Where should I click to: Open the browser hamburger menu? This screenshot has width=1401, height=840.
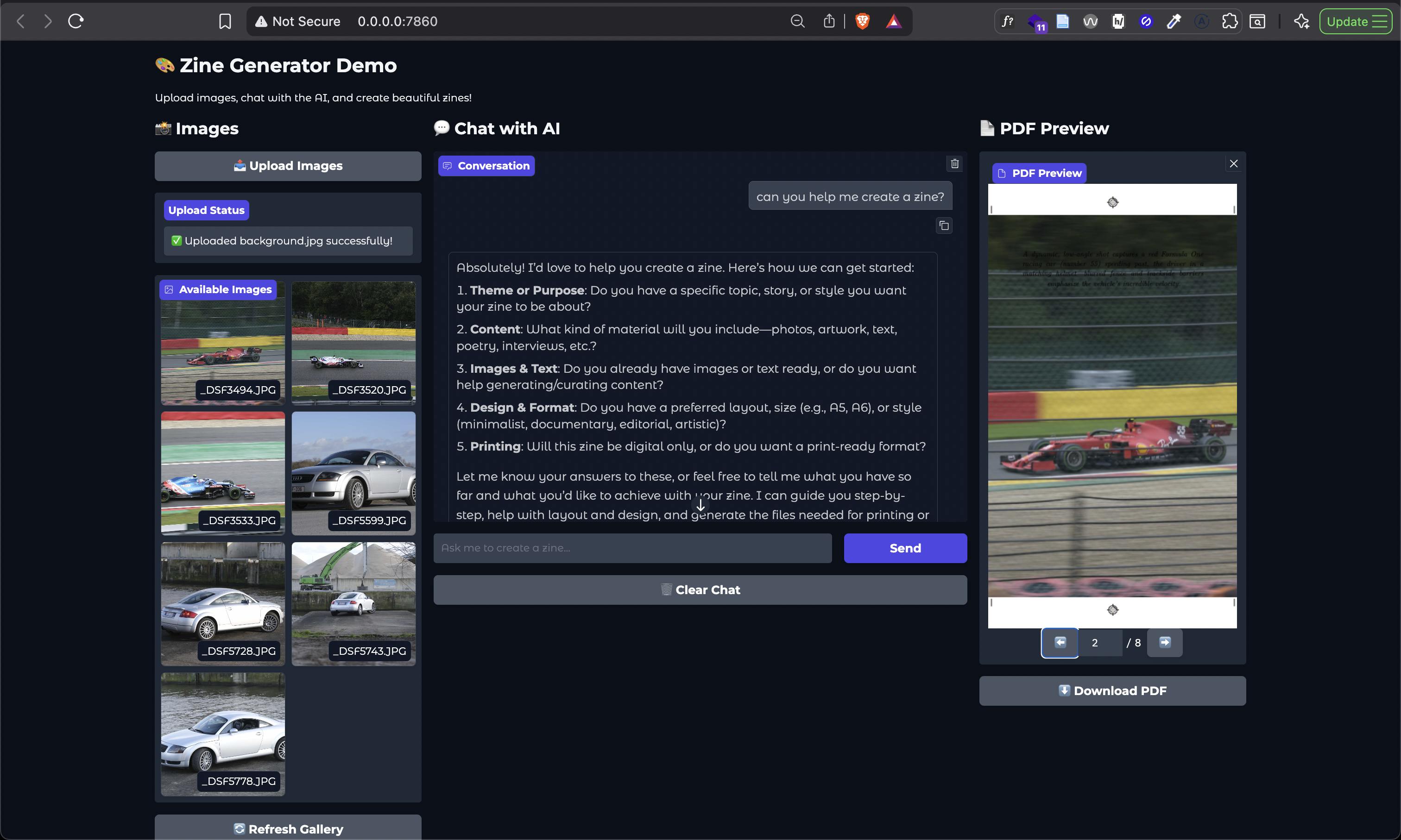click(x=1380, y=21)
